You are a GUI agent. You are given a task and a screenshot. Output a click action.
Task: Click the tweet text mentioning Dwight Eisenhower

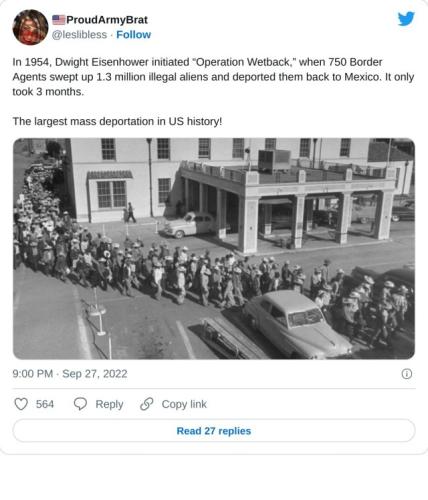pyautogui.click(x=213, y=77)
